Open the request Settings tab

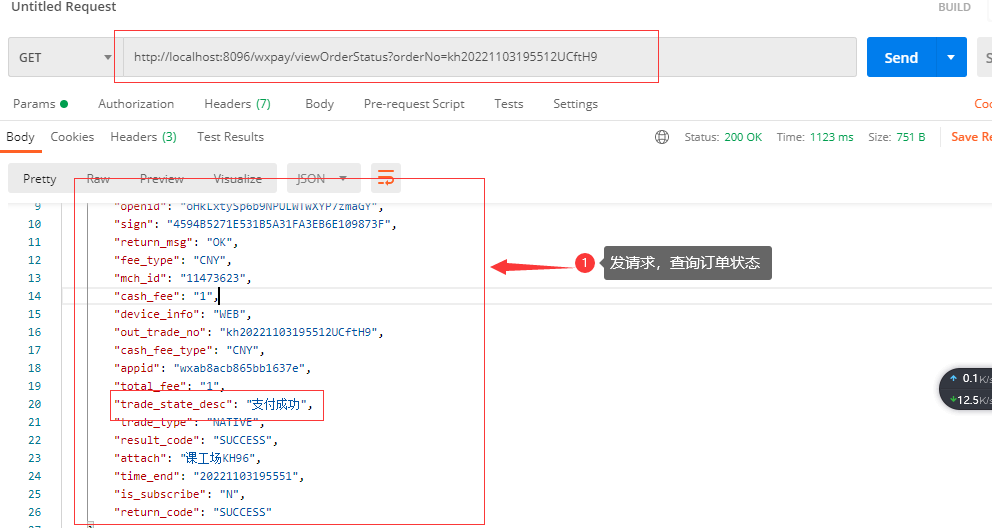click(575, 104)
